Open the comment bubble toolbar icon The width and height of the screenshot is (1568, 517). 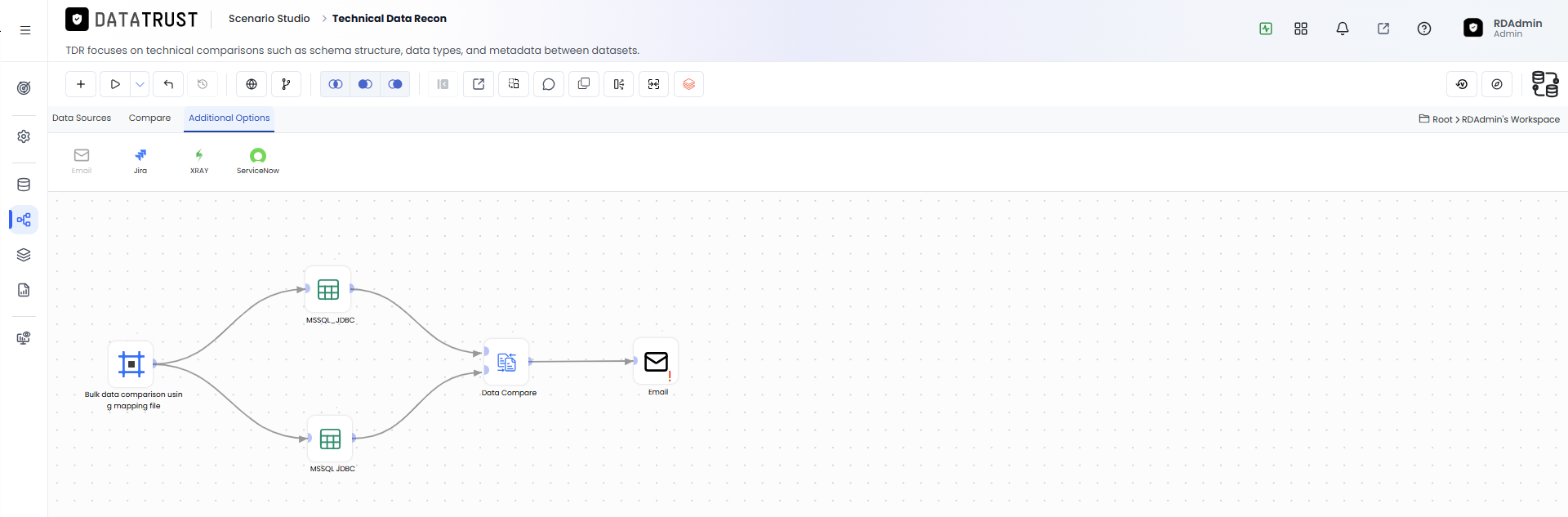[x=549, y=84]
